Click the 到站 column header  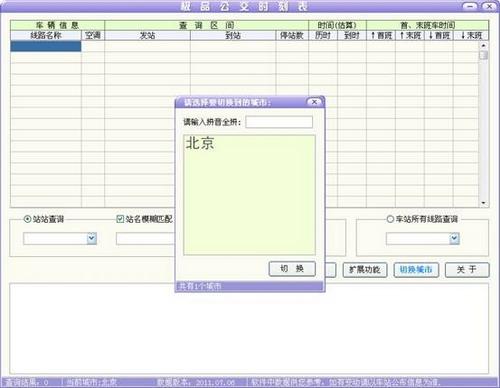pyautogui.click(x=233, y=35)
